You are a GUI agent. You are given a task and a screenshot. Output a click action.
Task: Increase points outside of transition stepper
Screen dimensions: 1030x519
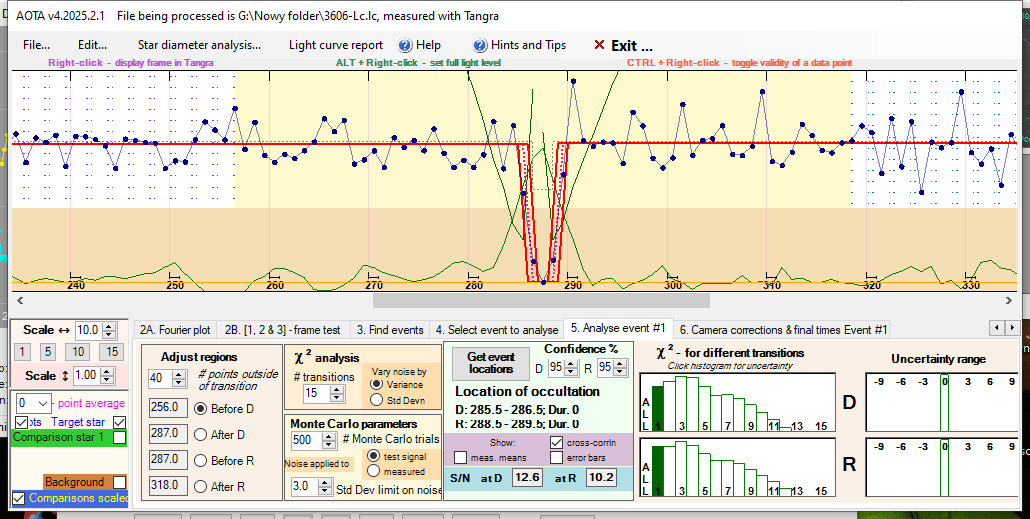click(x=178, y=374)
